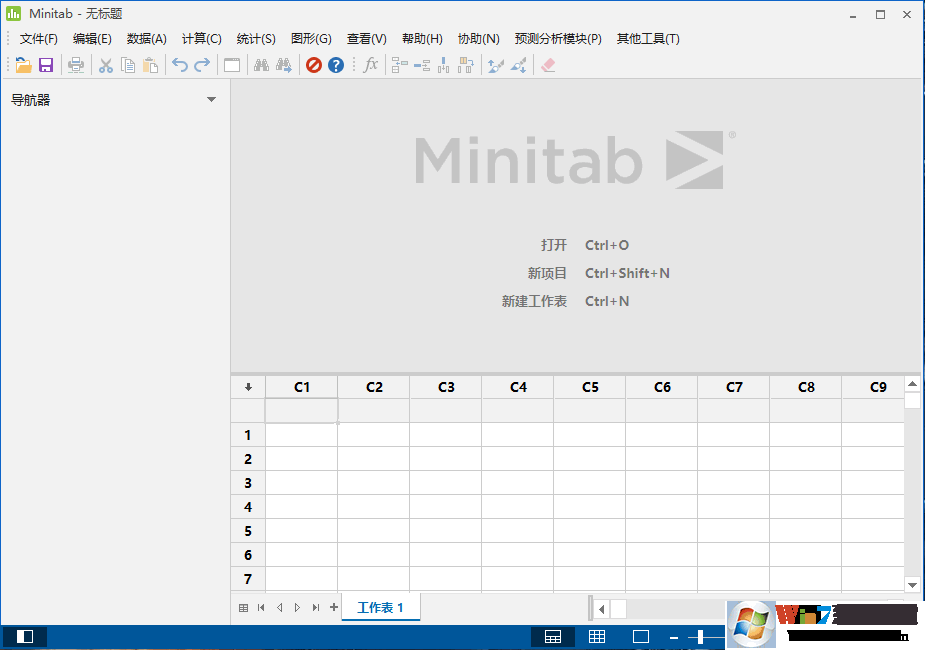The height and width of the screenshot is (650, 925).
Task: Select the Help question mark icon
Action: coord(336,64)
